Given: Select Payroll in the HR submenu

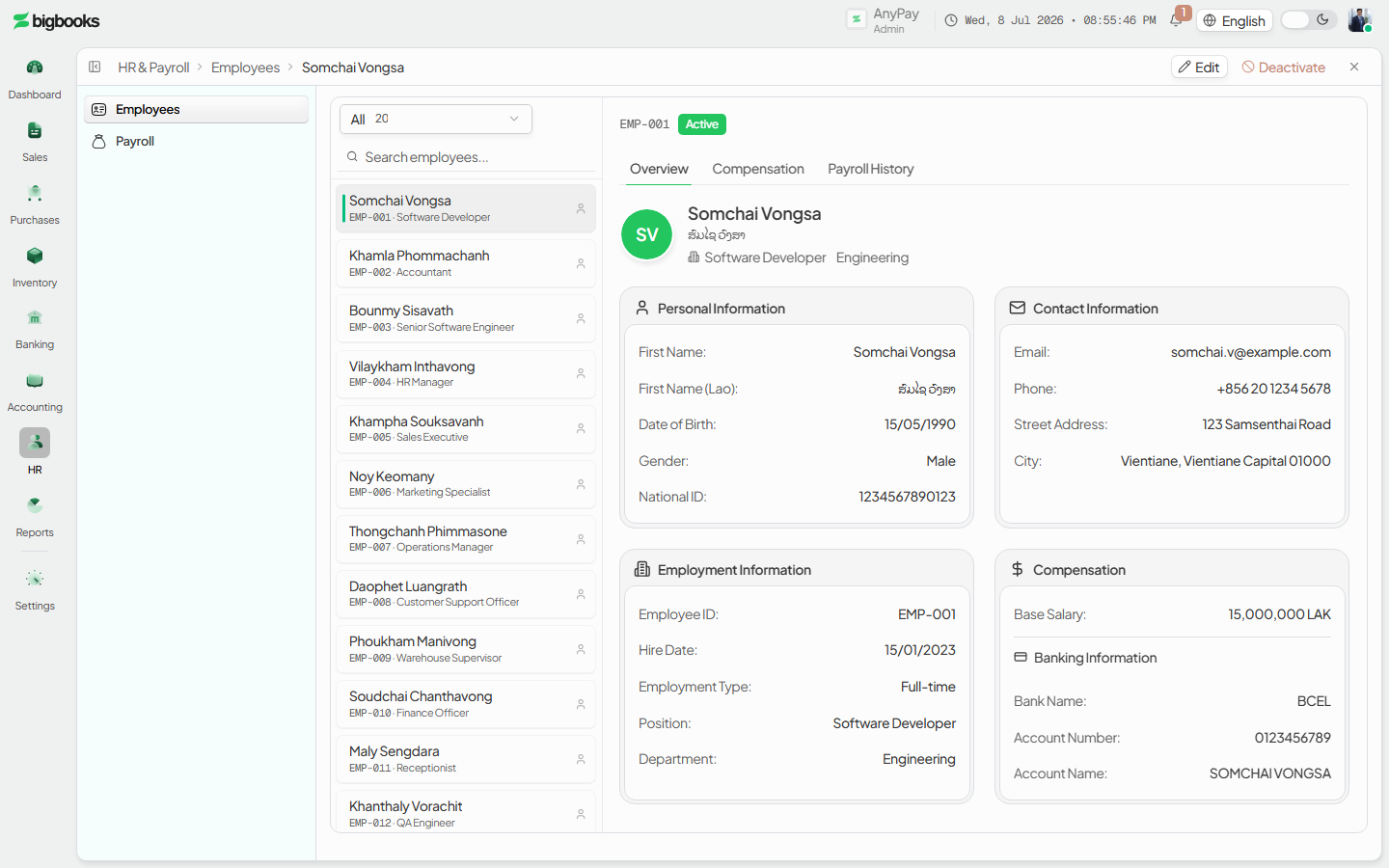Looking at the screenshot, I should pyautogui.click(x=196, y=141).
